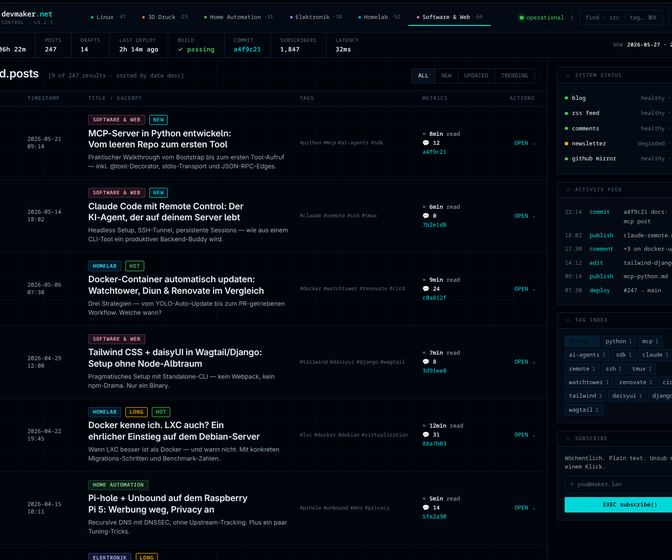Click post commit hash 88a7b03
This screenshot has height=560, width=672.
[434, 443]
